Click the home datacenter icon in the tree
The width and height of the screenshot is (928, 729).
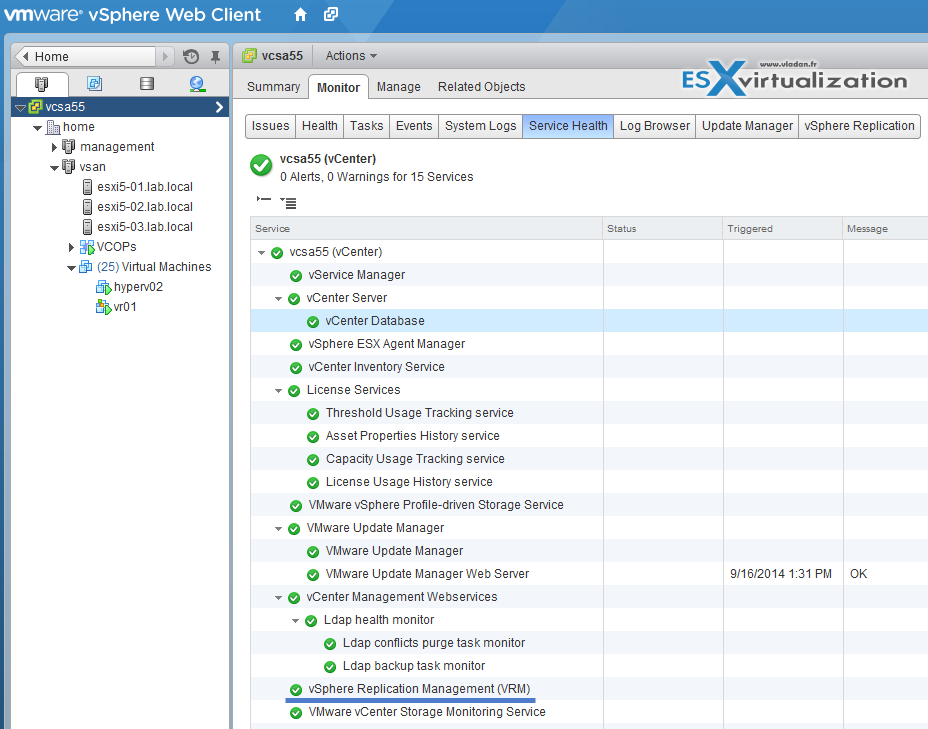point(53,127)
